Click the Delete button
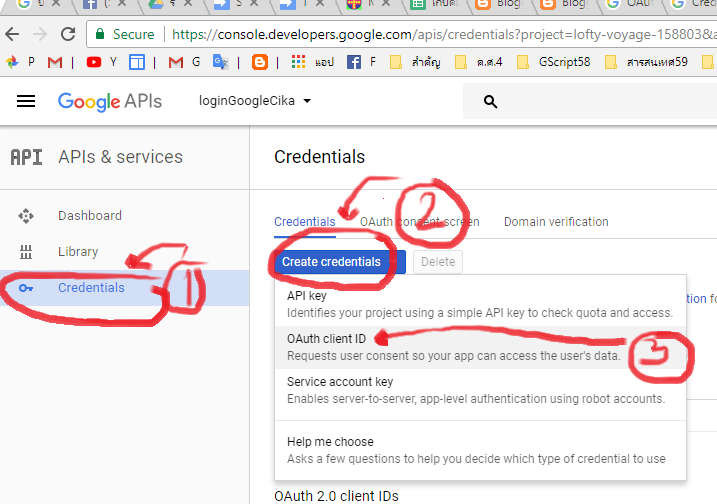Image resolution: width=717 pixels, height=504 pixels. [x=438, y=262]
